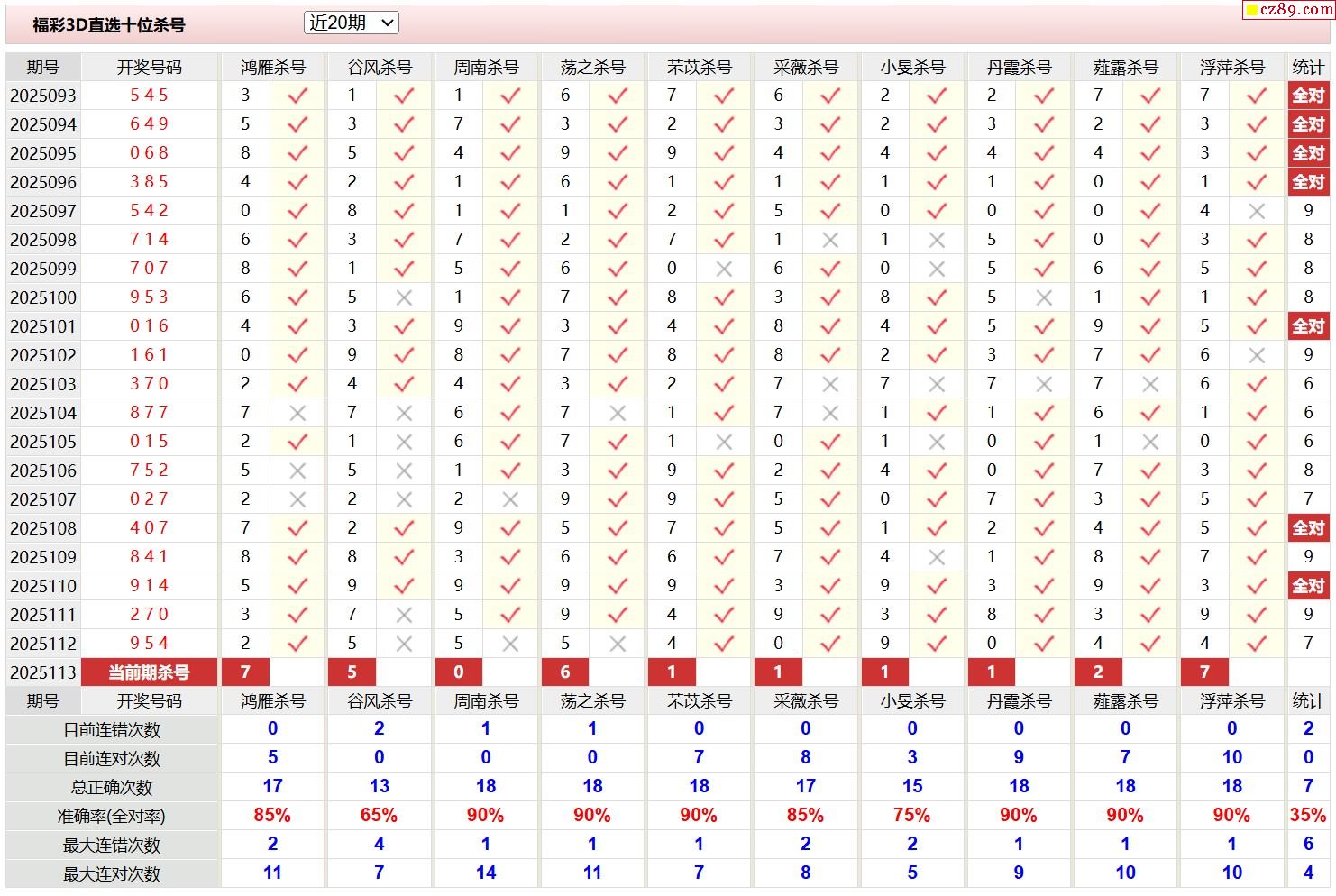The image size is (1336, 896).
Task: Click the 全对 badge in row 2025108
Action: (x=1308, y=528)
